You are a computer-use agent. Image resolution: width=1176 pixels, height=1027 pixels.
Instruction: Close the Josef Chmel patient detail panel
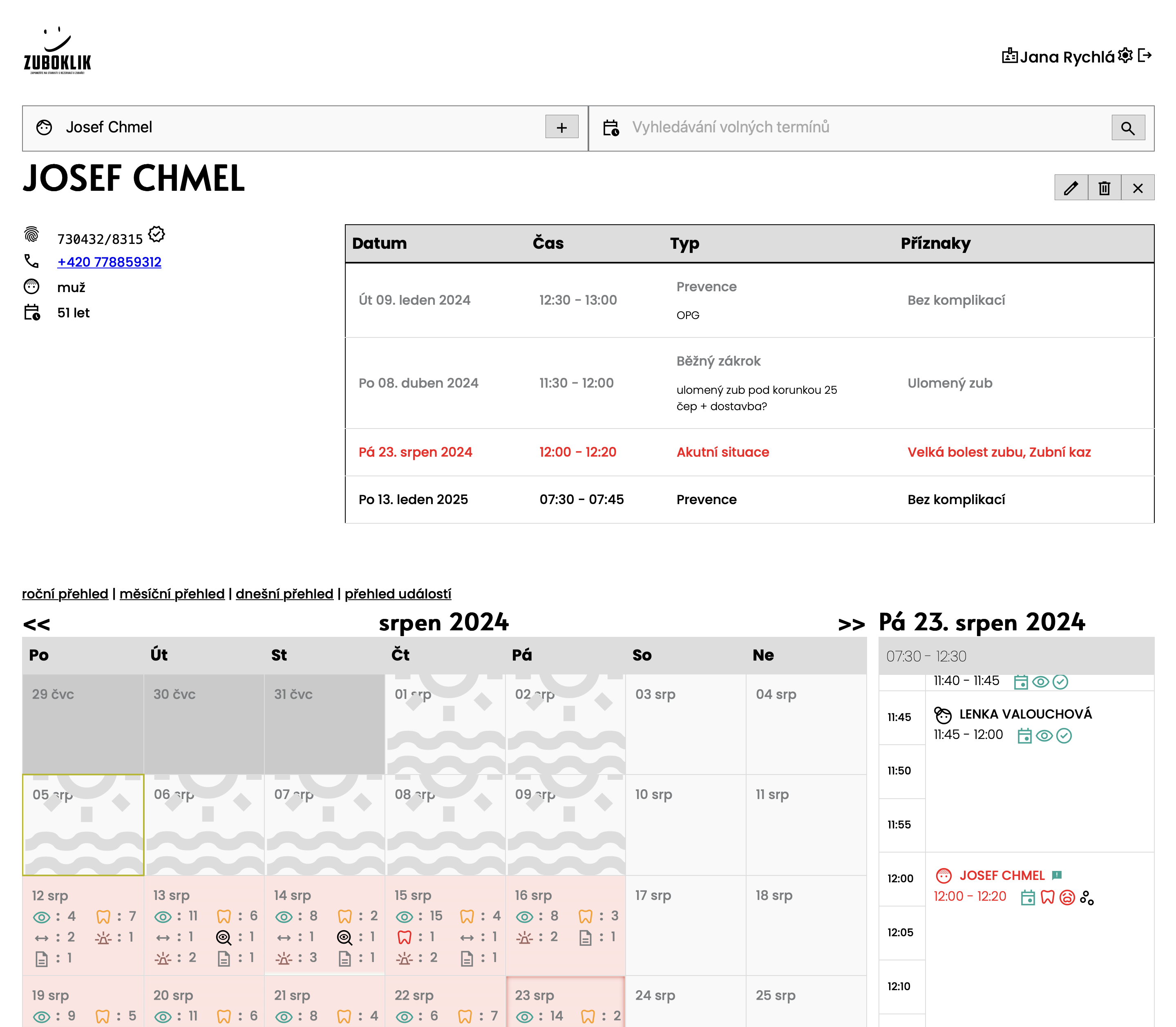click(x=1138, y=188)
